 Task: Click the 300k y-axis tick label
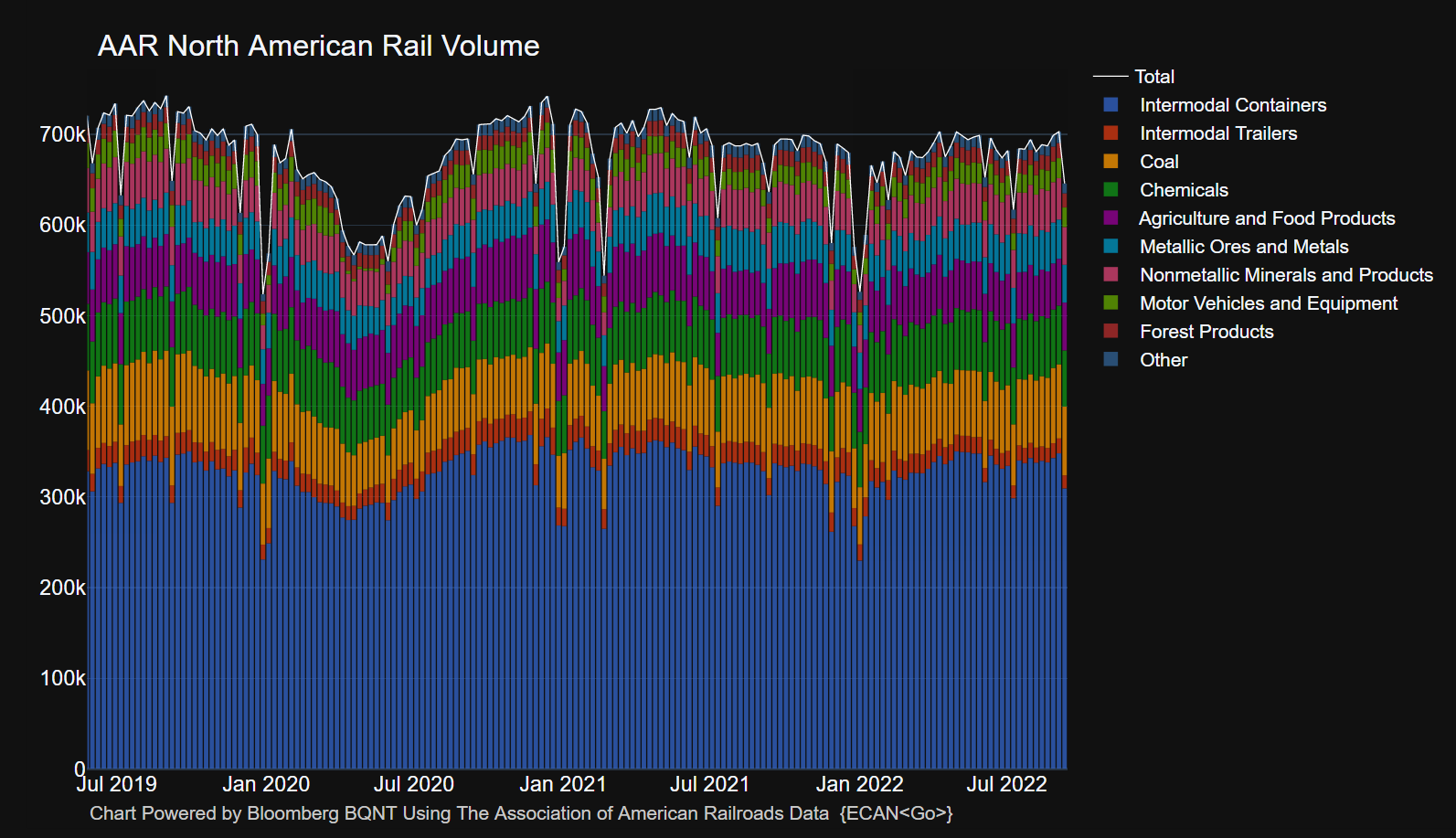(62, 497)
